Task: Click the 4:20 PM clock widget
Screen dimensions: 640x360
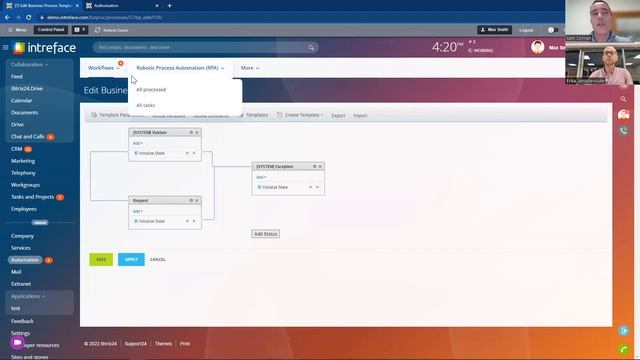Action: point(447,47)
